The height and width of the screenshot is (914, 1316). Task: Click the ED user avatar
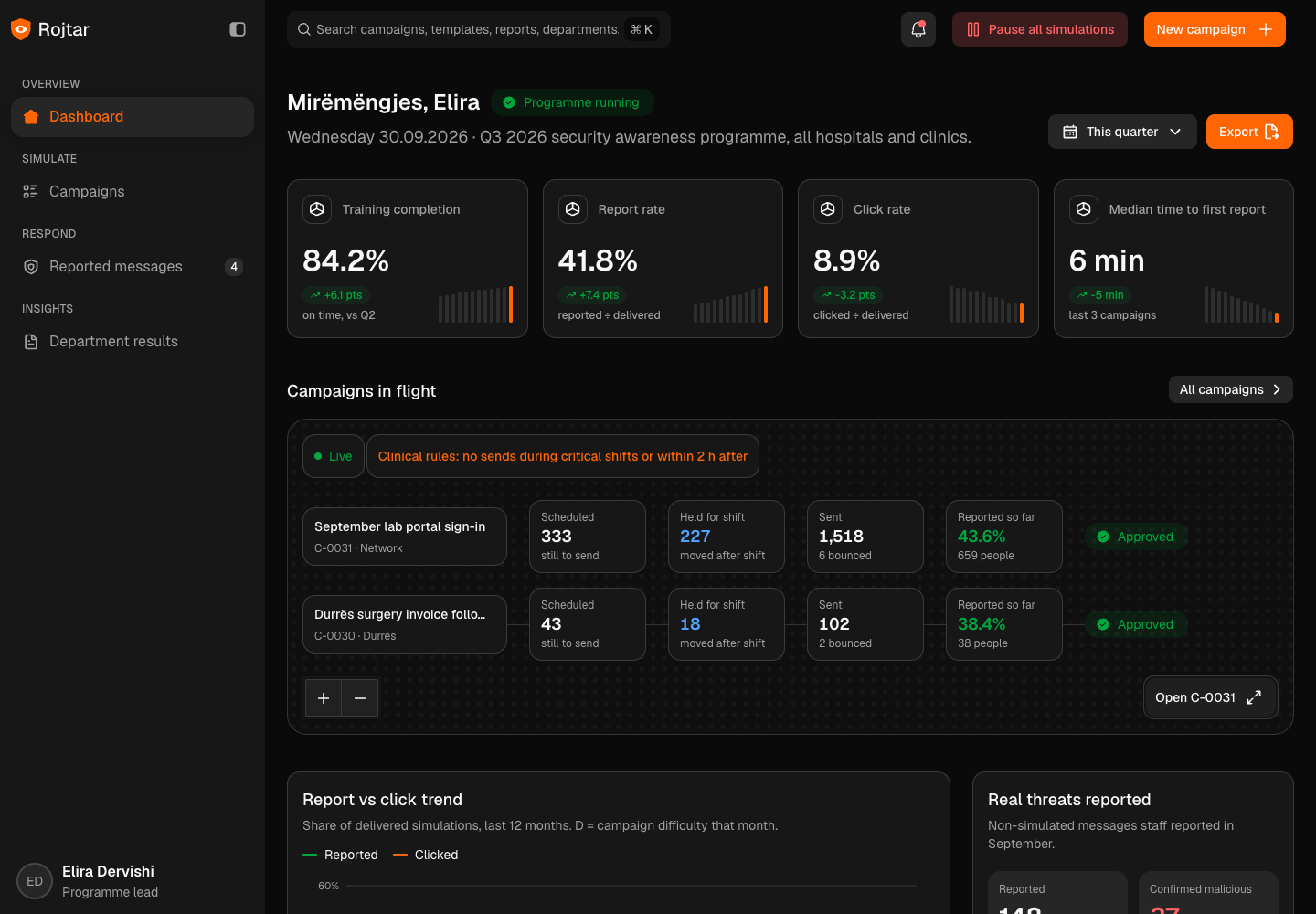click(x=35, y=882)
